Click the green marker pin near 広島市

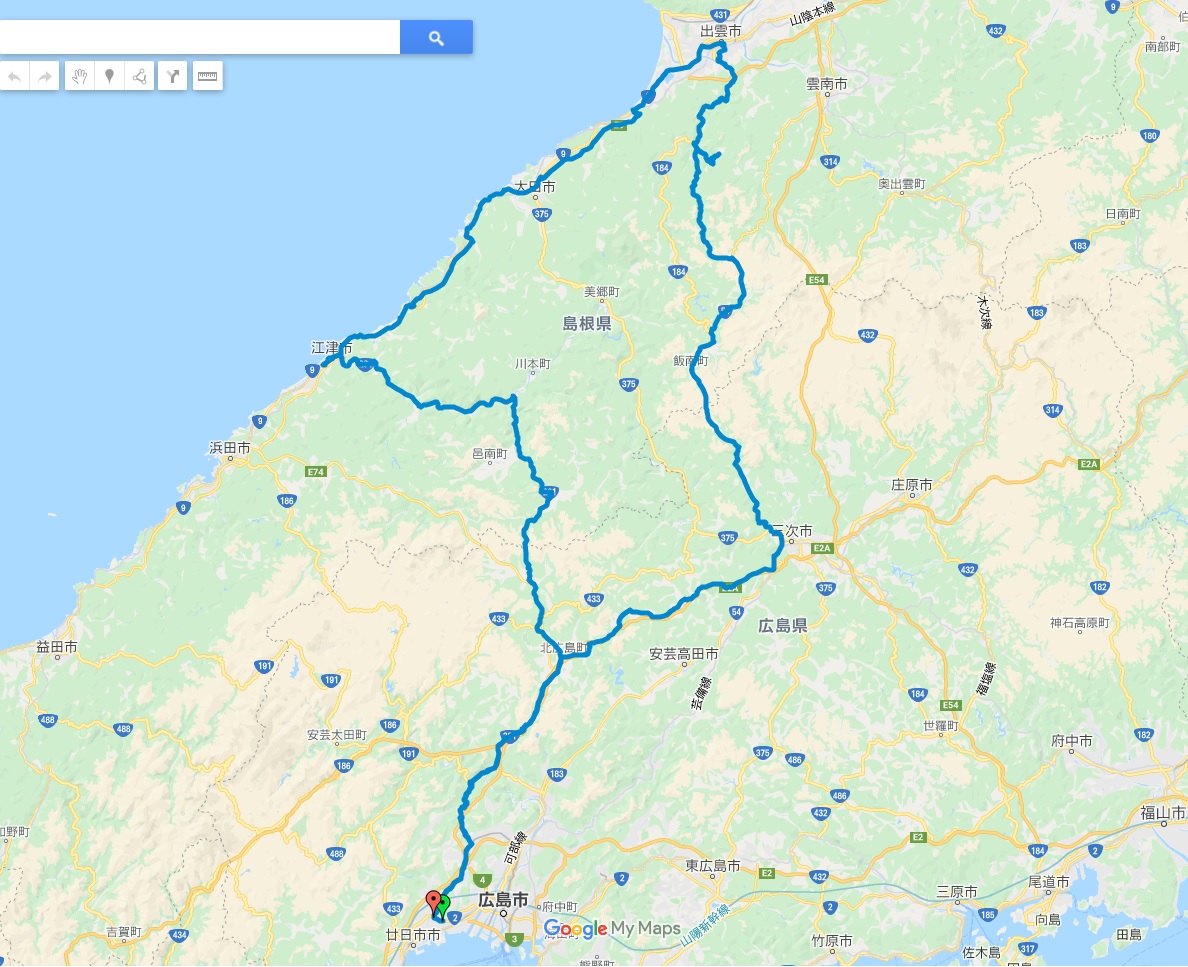click(444, 905)
